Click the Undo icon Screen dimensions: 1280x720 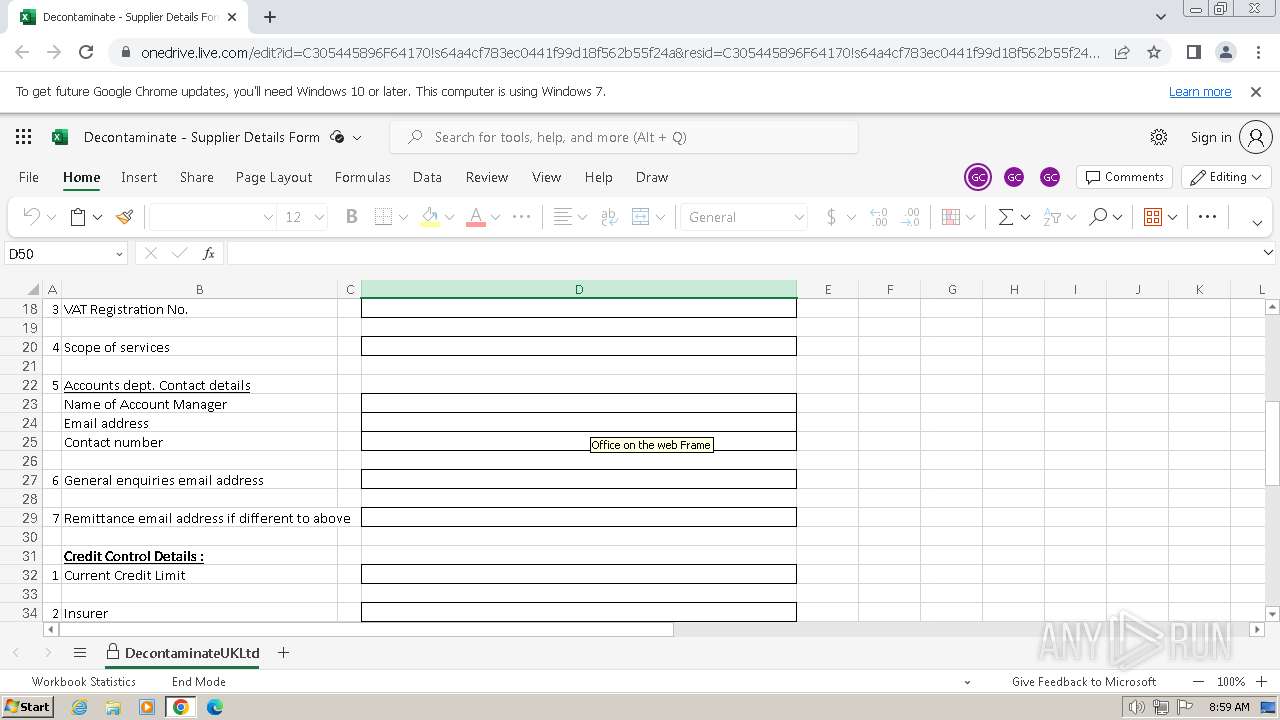tap(32, 217)
